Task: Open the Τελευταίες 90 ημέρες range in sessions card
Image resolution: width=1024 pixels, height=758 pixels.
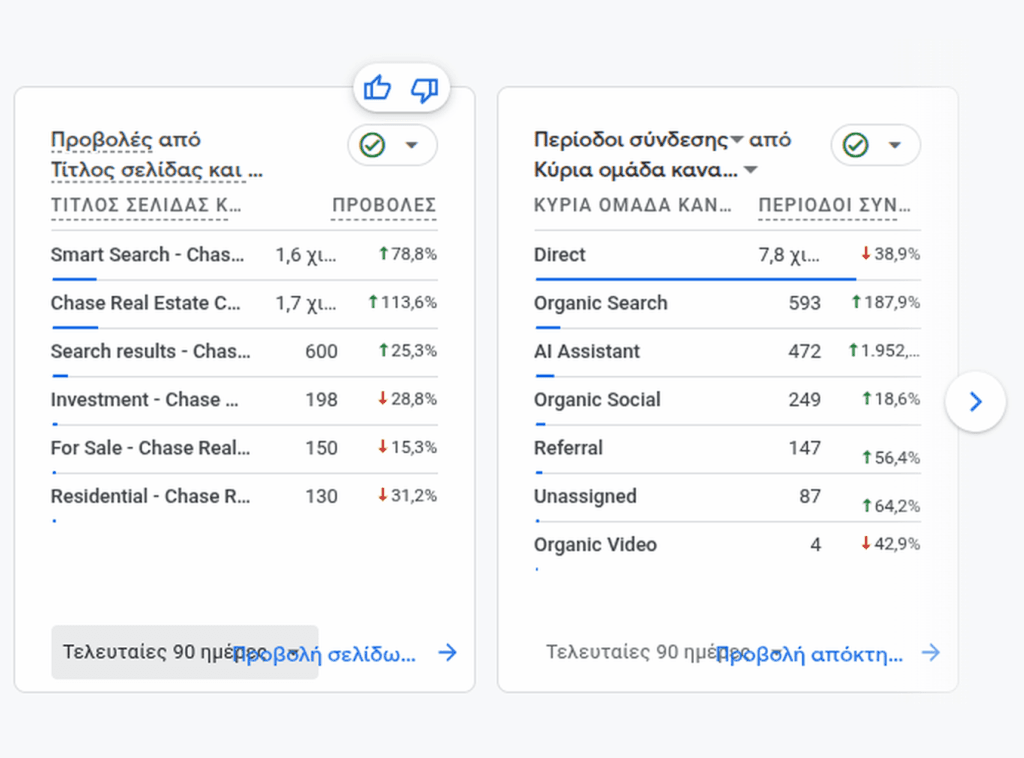Action: coord(666,652)
